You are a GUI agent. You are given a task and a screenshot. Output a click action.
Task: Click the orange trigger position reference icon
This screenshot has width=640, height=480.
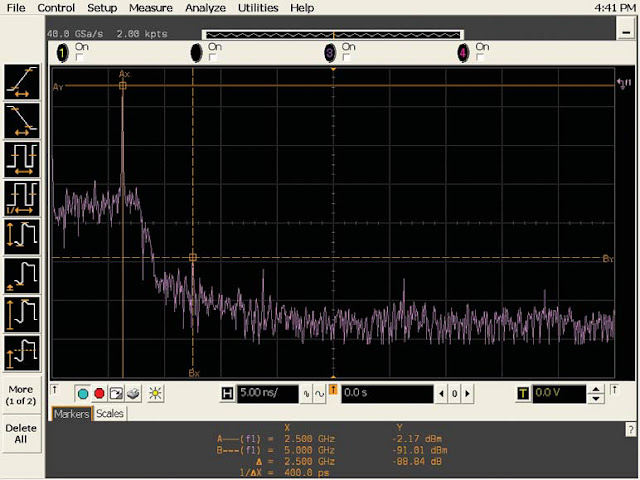333,390
